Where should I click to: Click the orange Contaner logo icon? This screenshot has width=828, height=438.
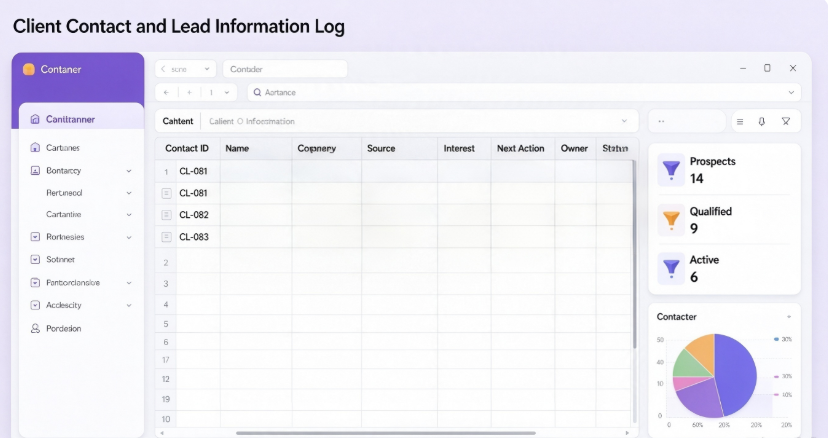[x=29, y=69]
